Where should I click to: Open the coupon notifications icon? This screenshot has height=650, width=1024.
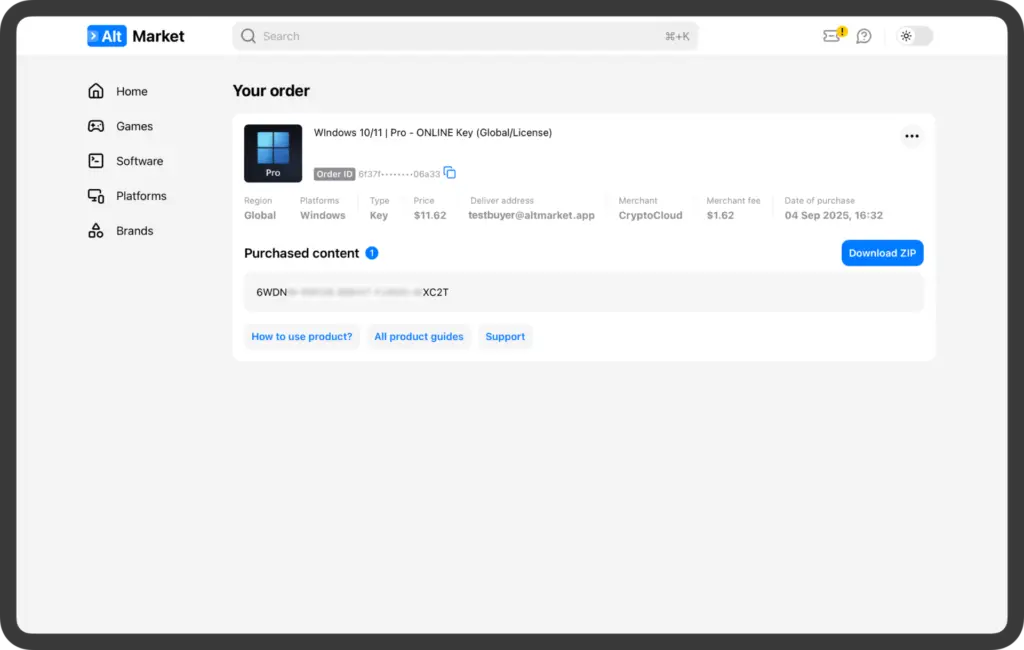pos(834,35)
